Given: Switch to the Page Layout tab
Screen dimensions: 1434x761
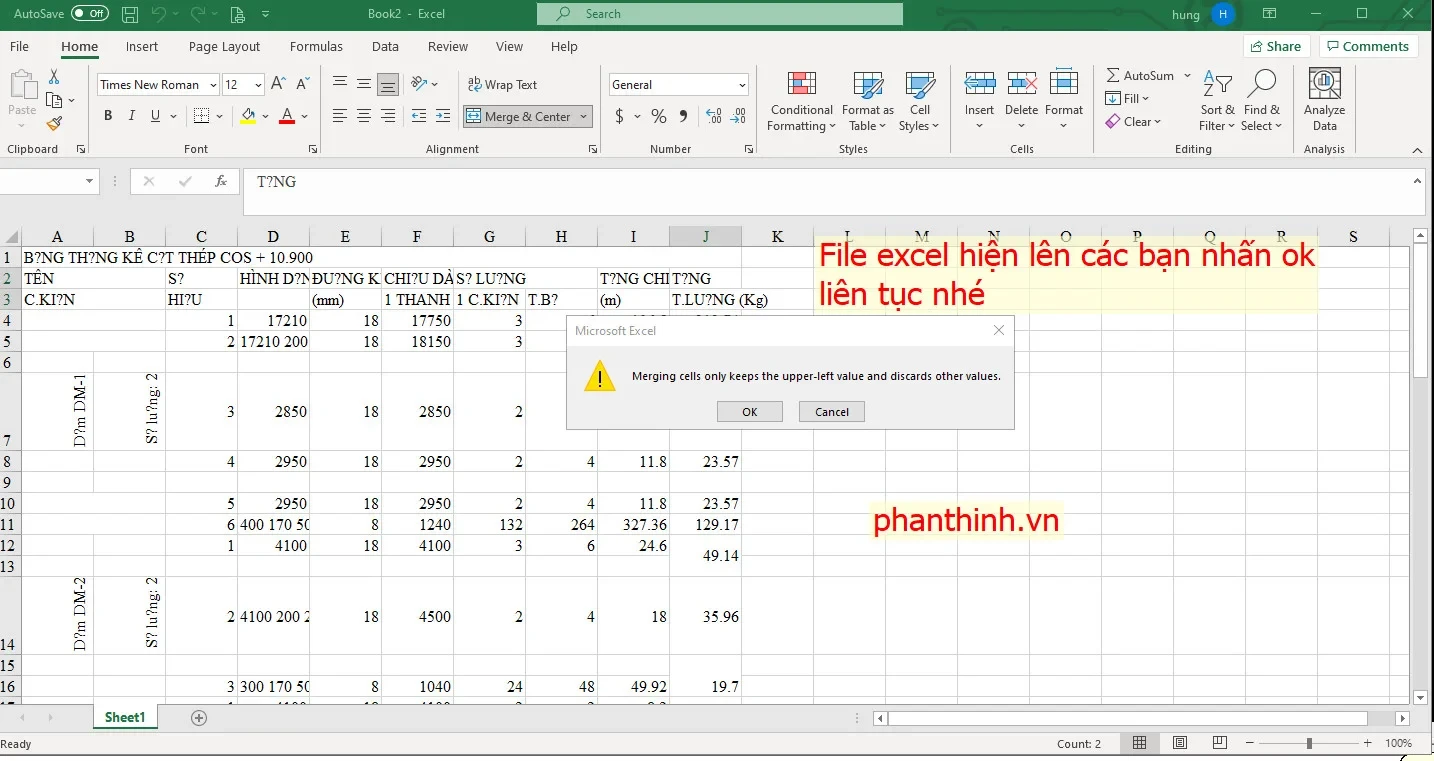Looking at the screenshot, I should [224, 46].
